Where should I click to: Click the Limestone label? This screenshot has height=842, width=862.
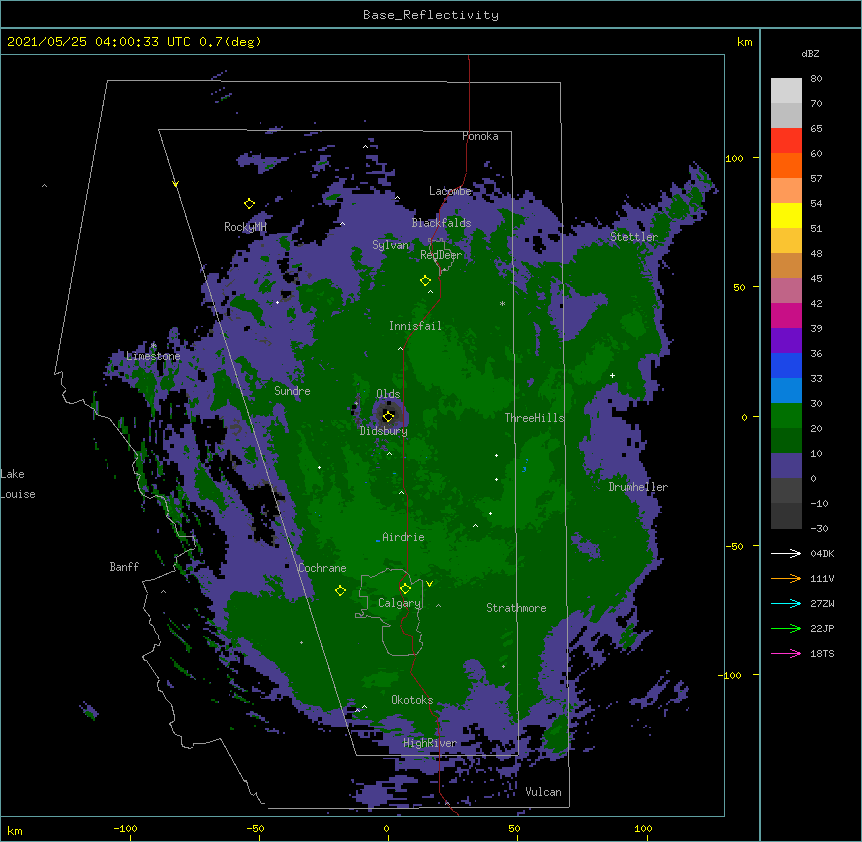coord(153,356)
